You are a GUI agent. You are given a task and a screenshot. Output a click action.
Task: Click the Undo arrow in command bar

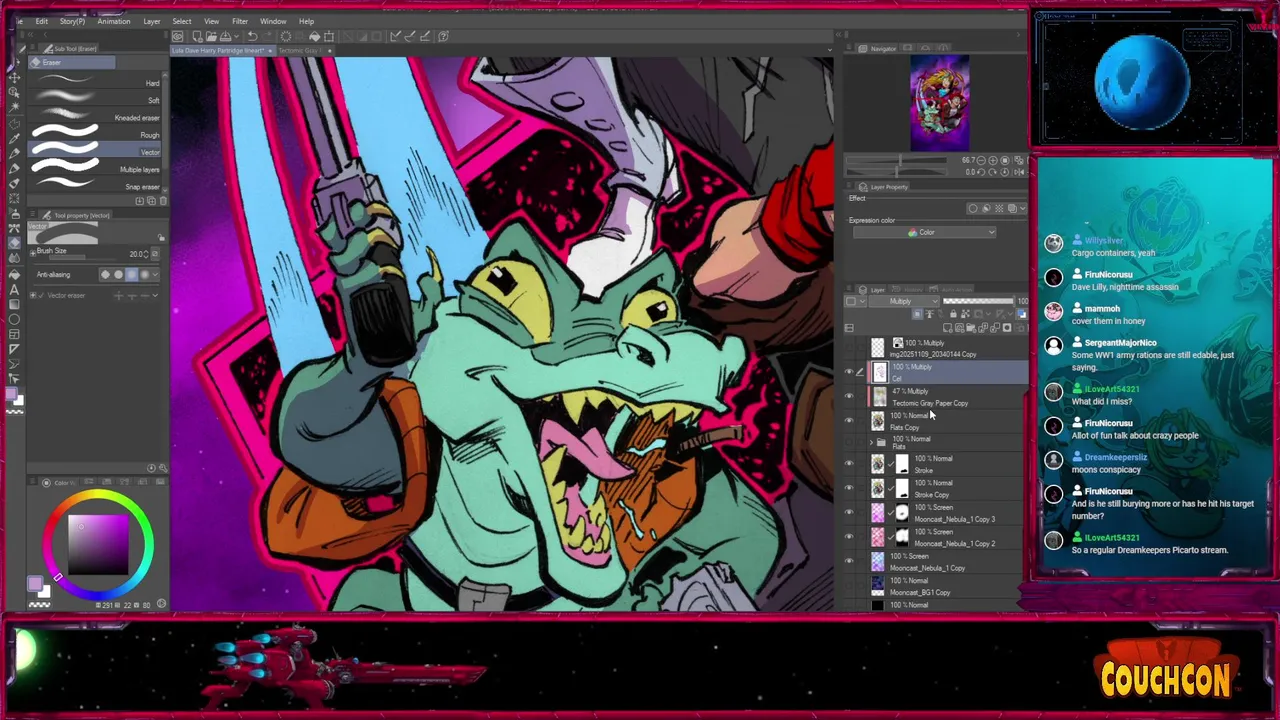coord(253,36)
